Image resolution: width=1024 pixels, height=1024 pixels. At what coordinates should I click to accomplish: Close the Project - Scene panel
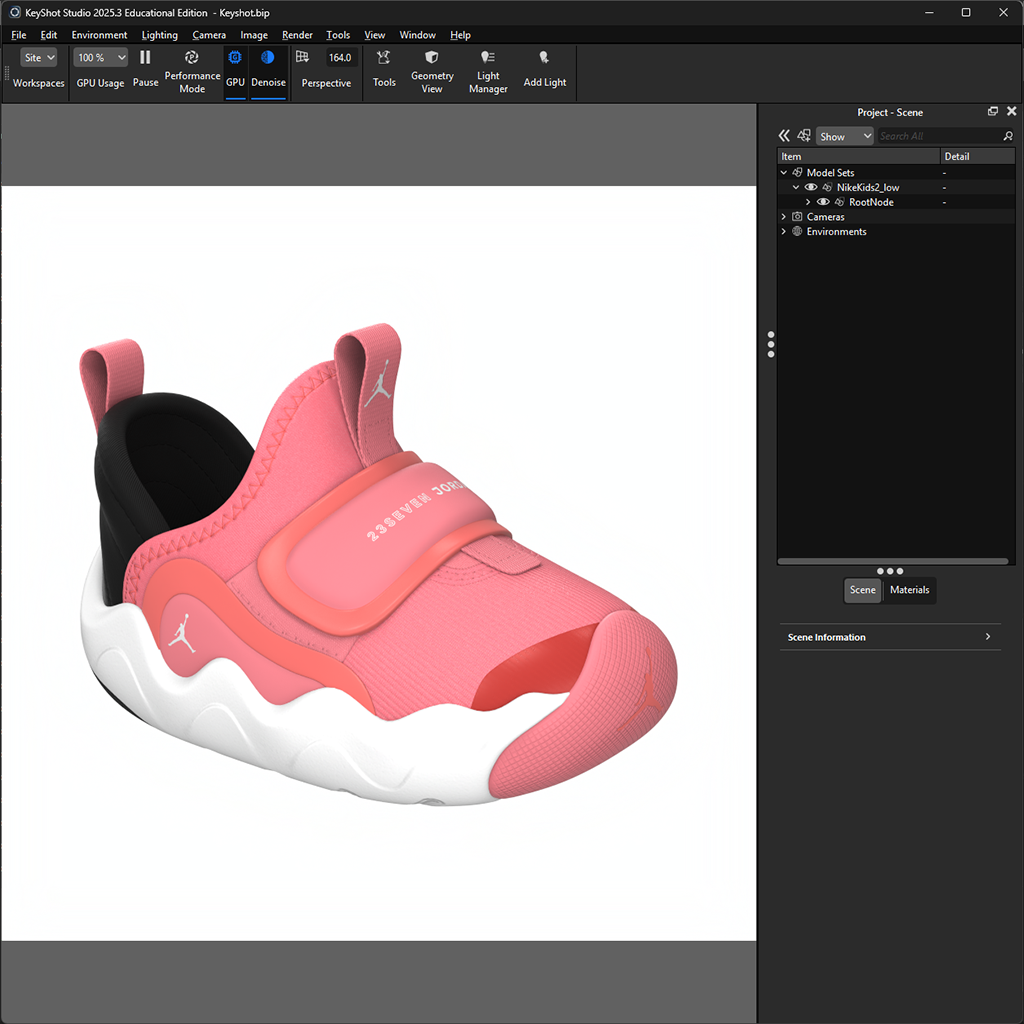(1012, 112)
